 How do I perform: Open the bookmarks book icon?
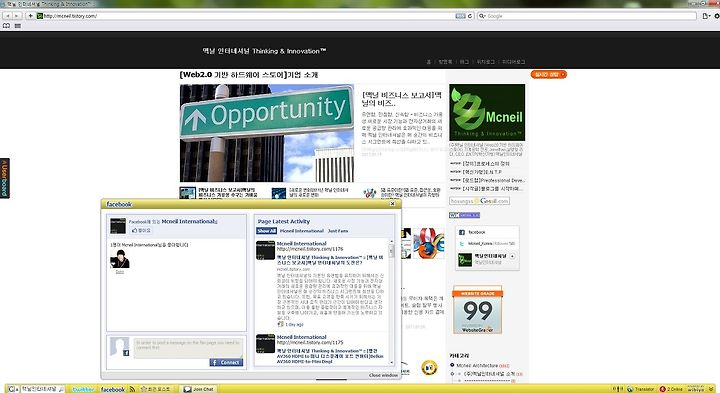point(6,26)
